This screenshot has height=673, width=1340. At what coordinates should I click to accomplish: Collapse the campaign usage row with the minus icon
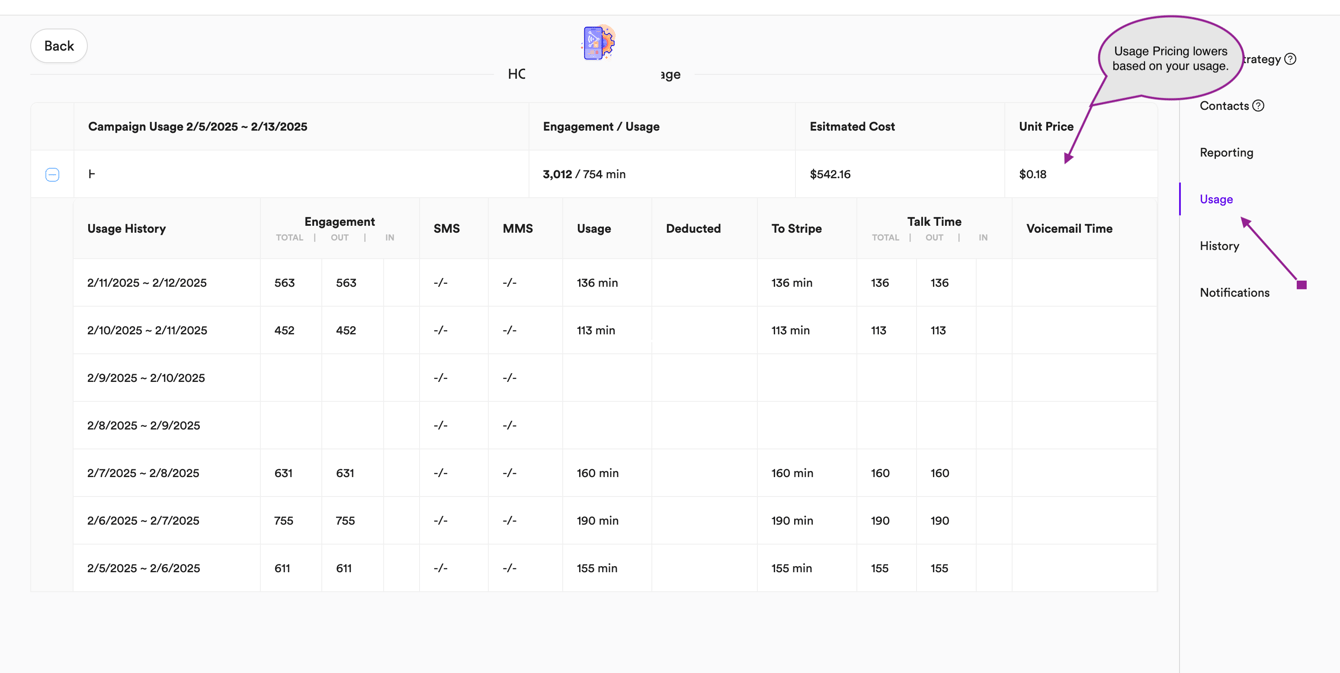52,174
